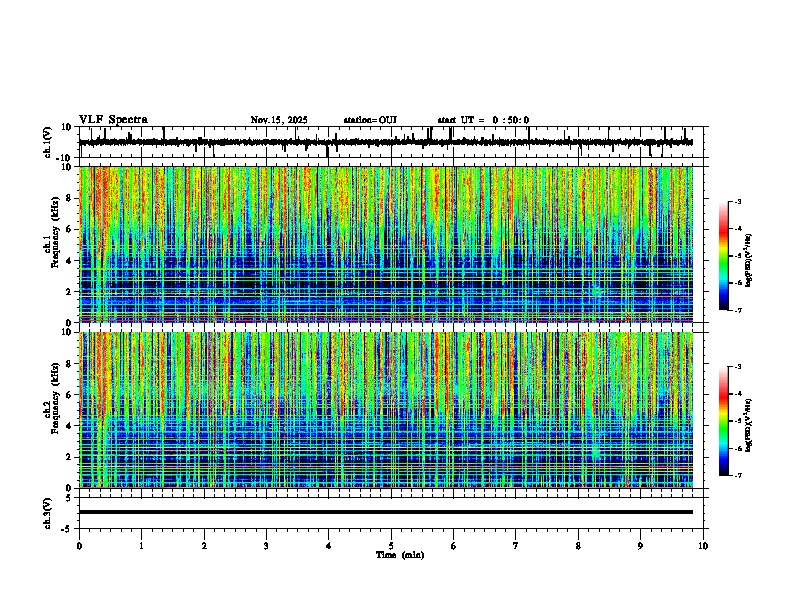Click the "8" kHz tick on ch.1 frequency axis
The image size is (792, 612).
tap(69, 198)
